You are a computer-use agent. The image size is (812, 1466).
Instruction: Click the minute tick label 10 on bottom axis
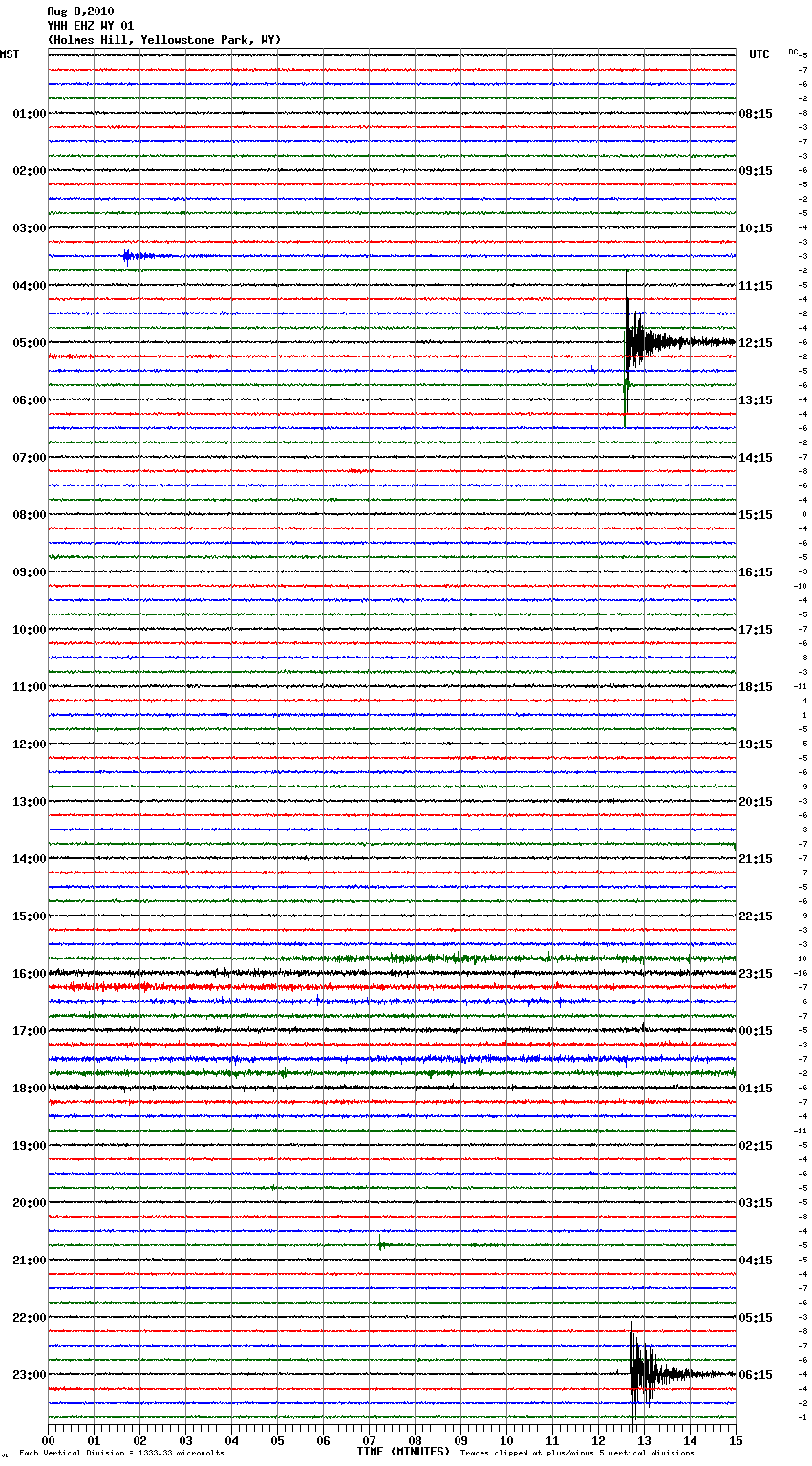point(506,1440)
